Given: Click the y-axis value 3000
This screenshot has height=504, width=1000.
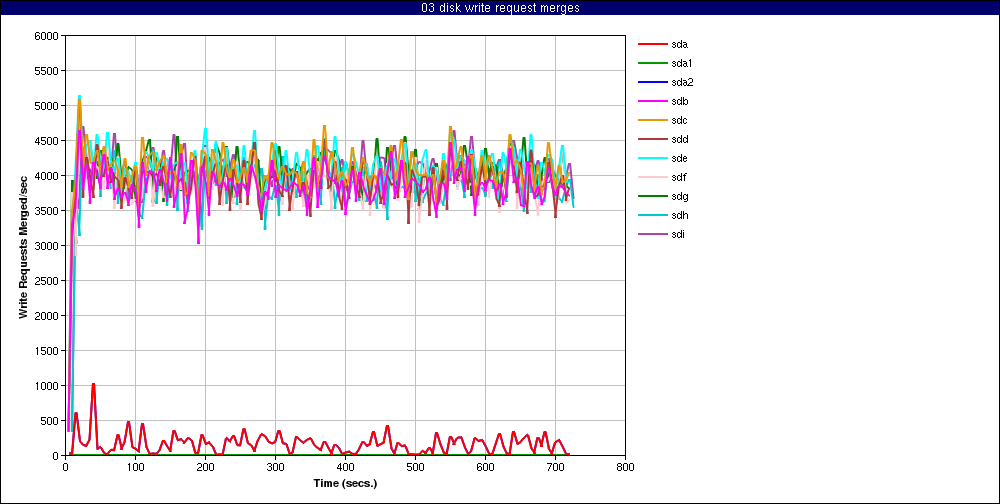Looking at the screenshot, I should [x=48, y=246].
